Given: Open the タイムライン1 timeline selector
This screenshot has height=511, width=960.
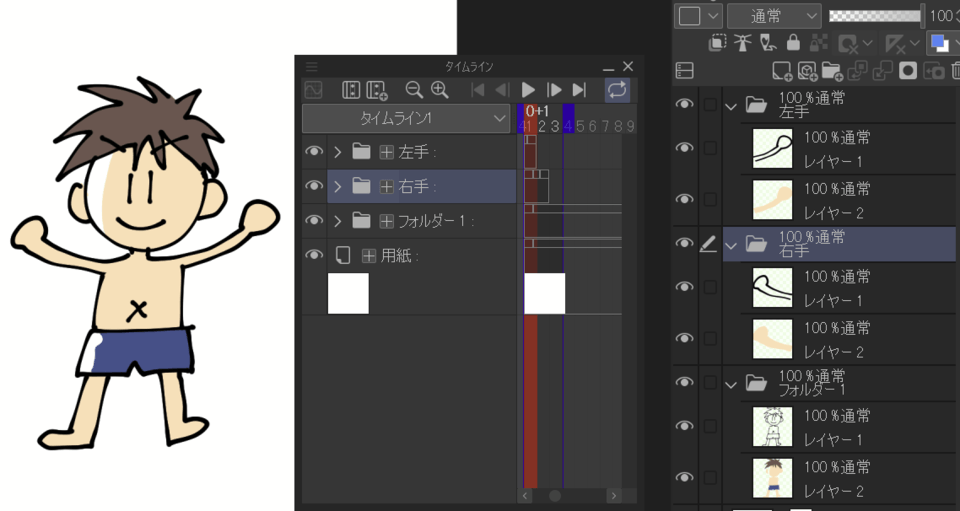Looking at the screenshot, I should pyautogui.click(x=405, y=118).
